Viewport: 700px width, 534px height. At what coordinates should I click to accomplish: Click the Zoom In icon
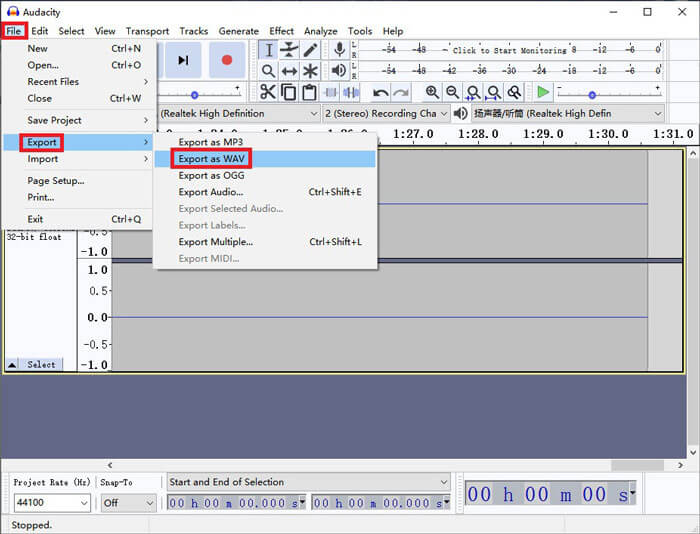click(432, 92)
